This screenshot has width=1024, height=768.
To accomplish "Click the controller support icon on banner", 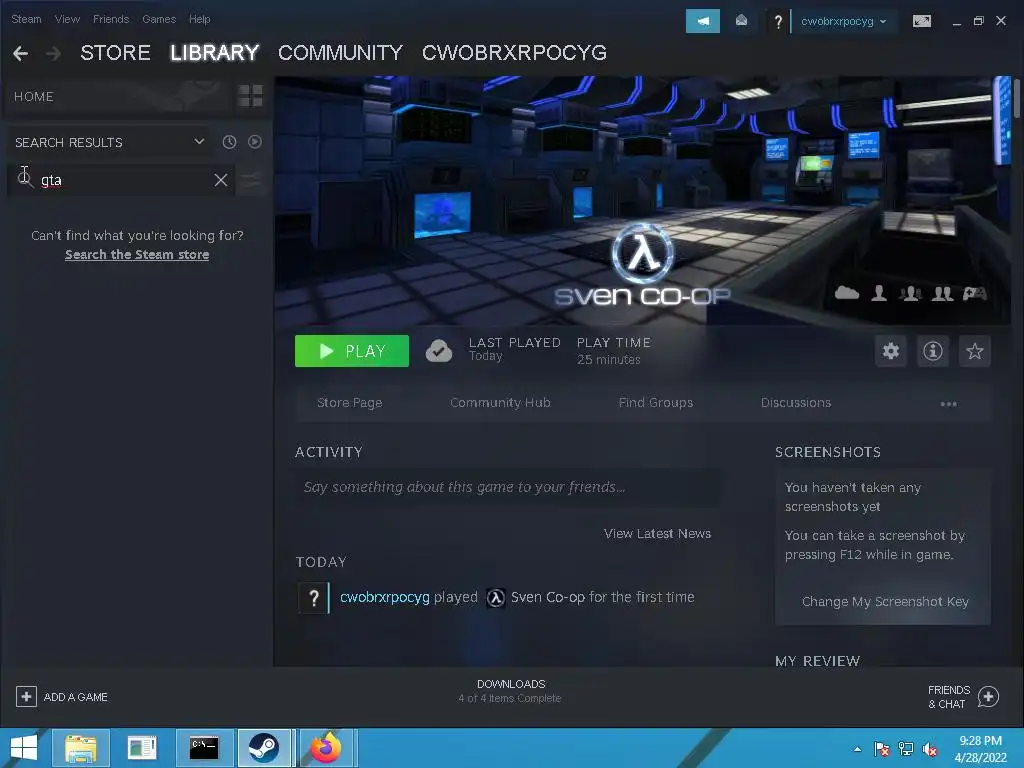I will 974,293.
